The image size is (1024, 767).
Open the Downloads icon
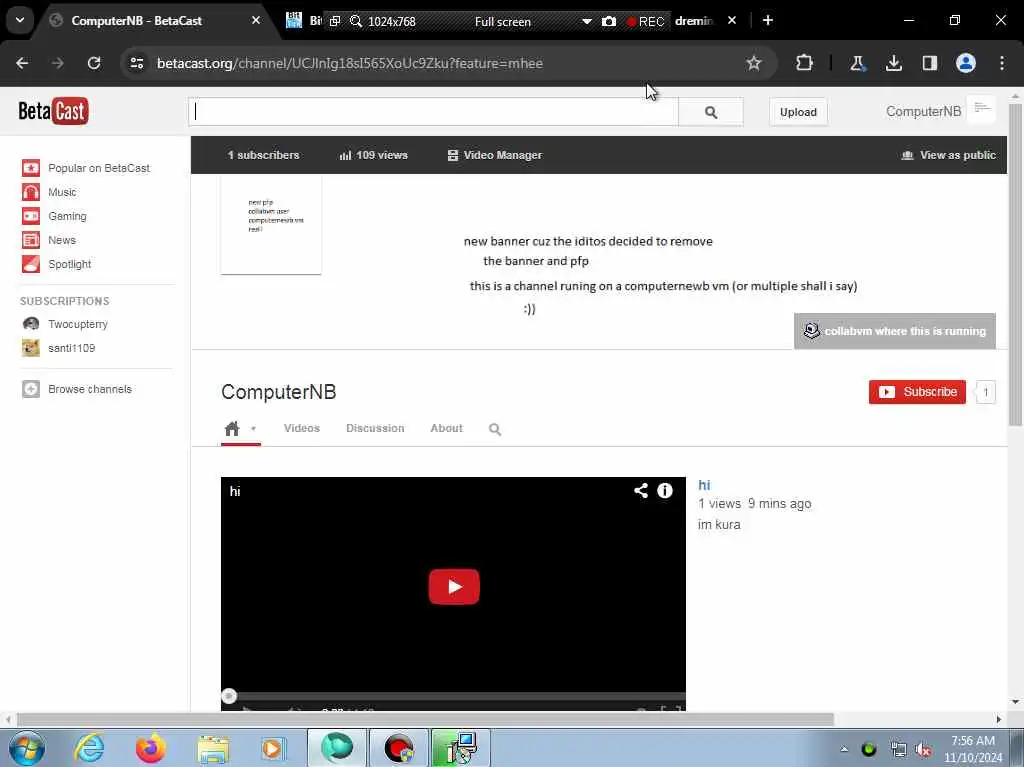(893, 63)
